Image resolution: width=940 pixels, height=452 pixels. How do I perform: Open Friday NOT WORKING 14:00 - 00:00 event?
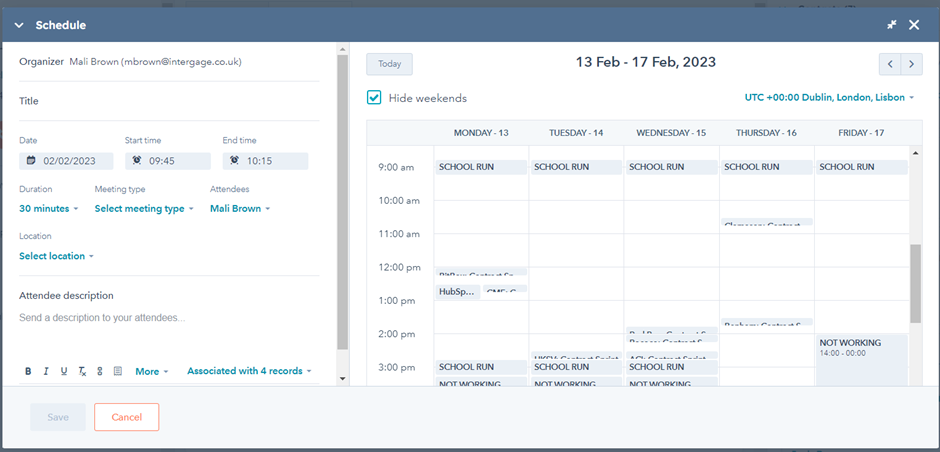[862, 360]
